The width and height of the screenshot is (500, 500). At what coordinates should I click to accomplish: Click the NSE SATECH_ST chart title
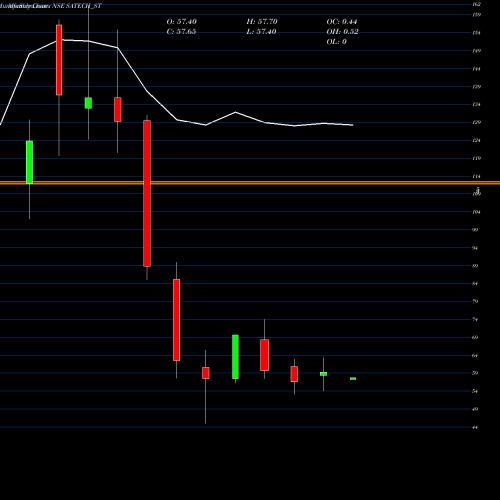pyautogui.click(x=77, y=6)
